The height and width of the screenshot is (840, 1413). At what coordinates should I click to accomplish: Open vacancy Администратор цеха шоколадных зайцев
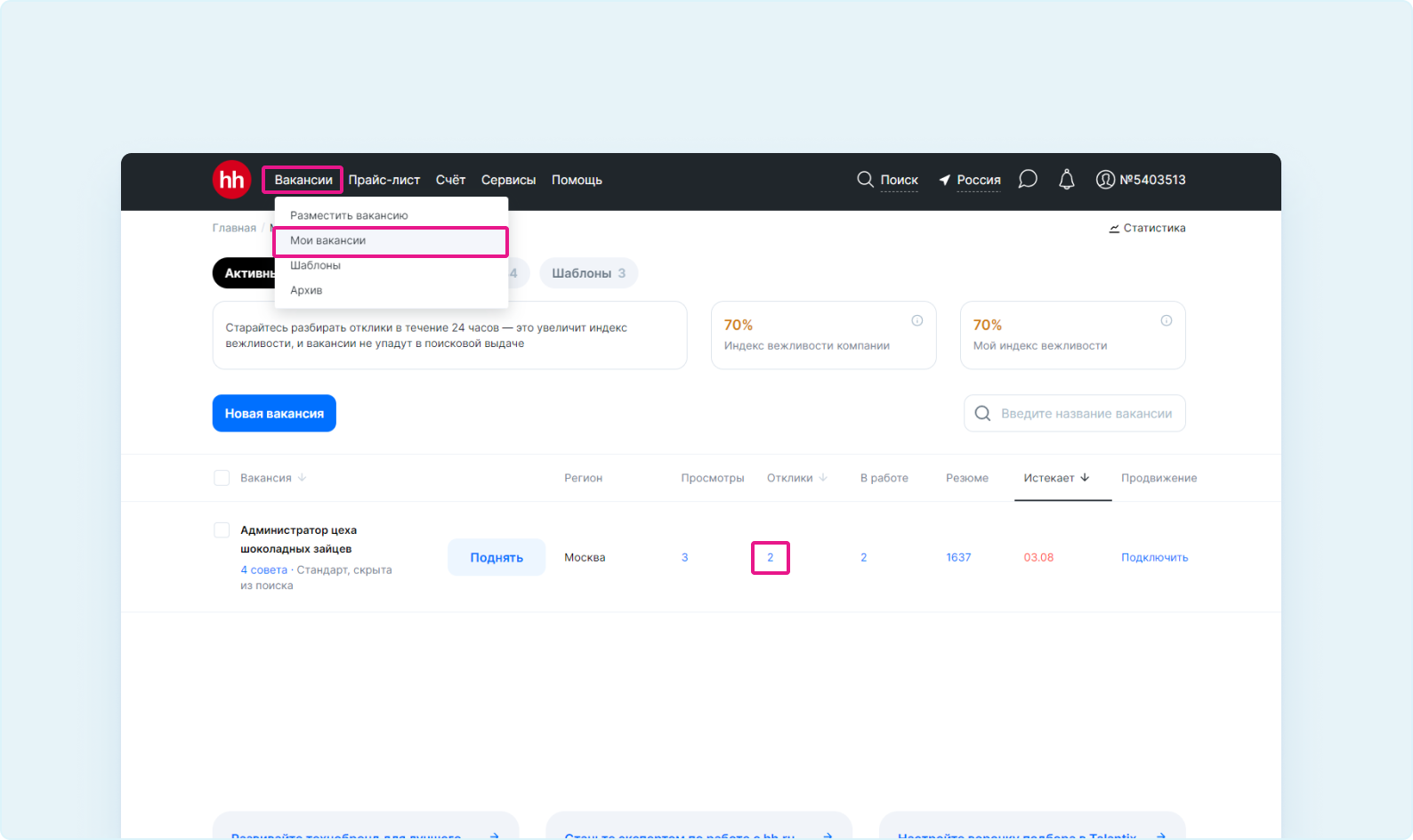(298, 540)
